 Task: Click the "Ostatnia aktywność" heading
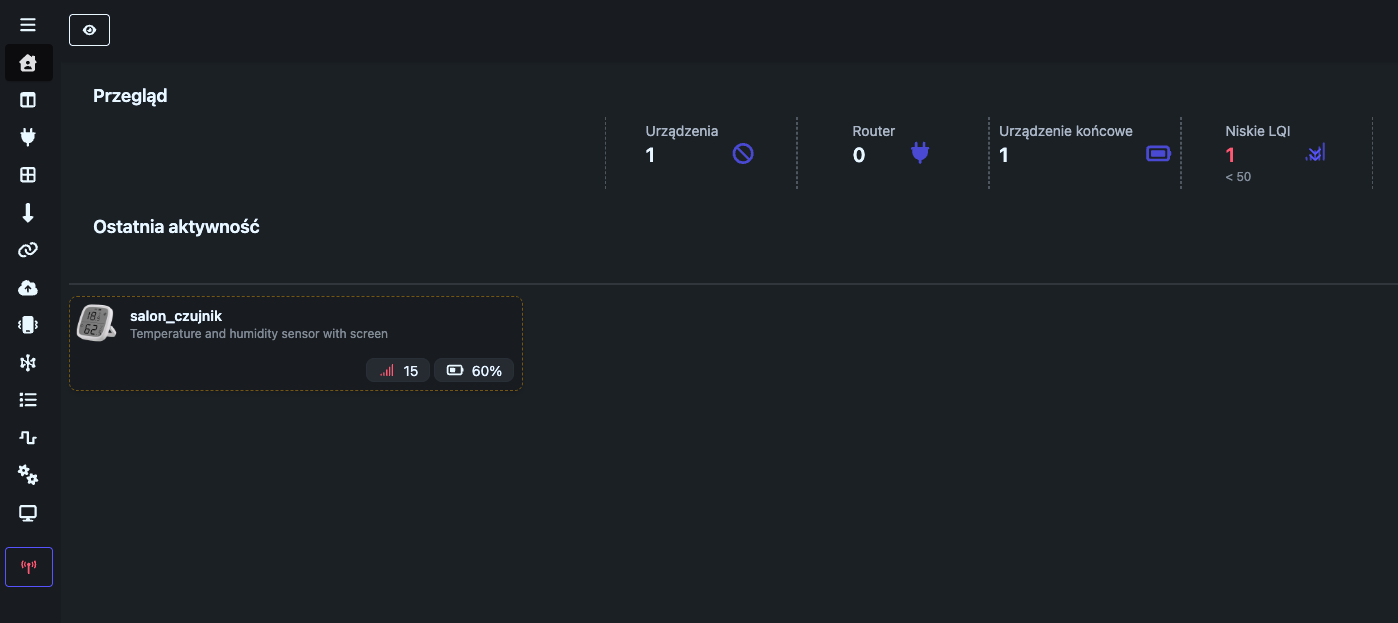click(176, 227)
